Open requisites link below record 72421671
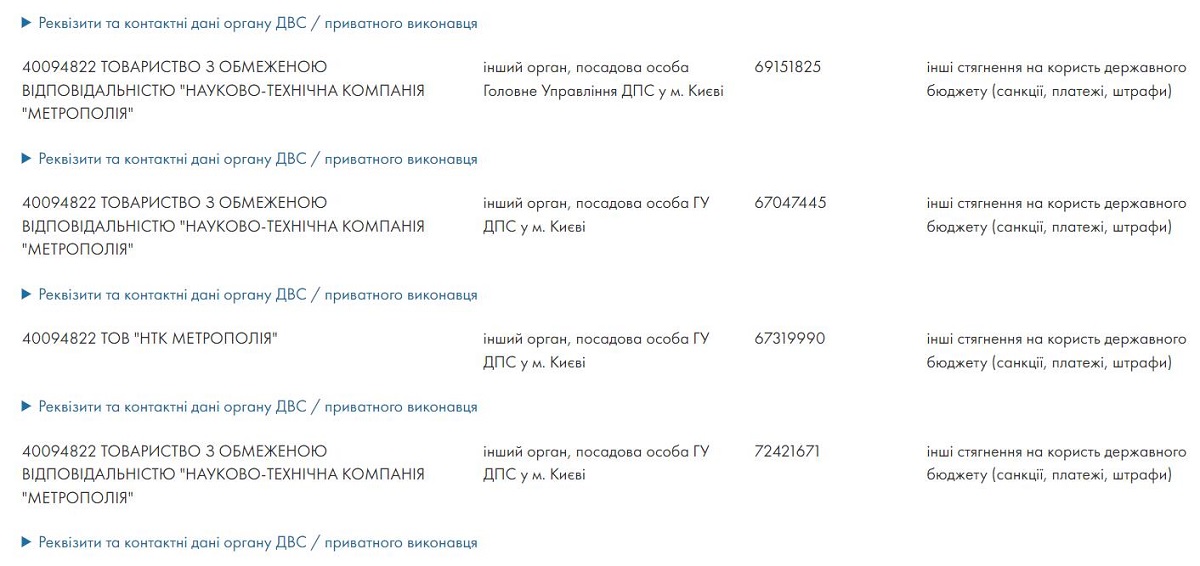1200x566 pixels. [257, 543]
